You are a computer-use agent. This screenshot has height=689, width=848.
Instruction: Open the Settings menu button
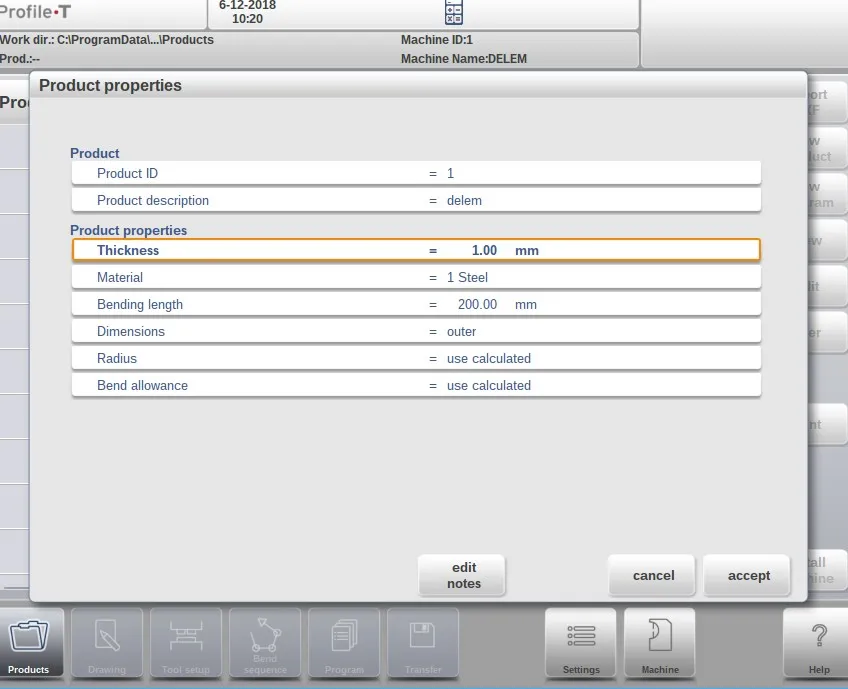[581, 643]
